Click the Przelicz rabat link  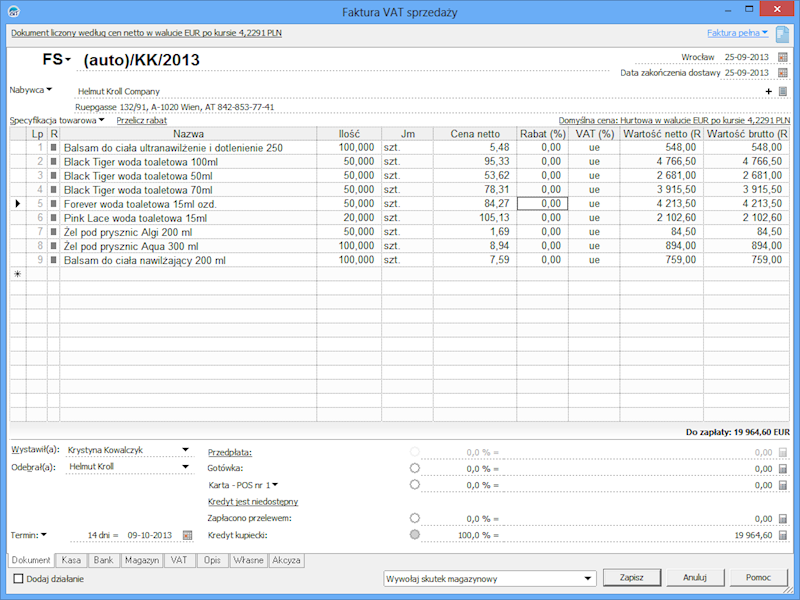pyautogui.click(x=141, y=121)
